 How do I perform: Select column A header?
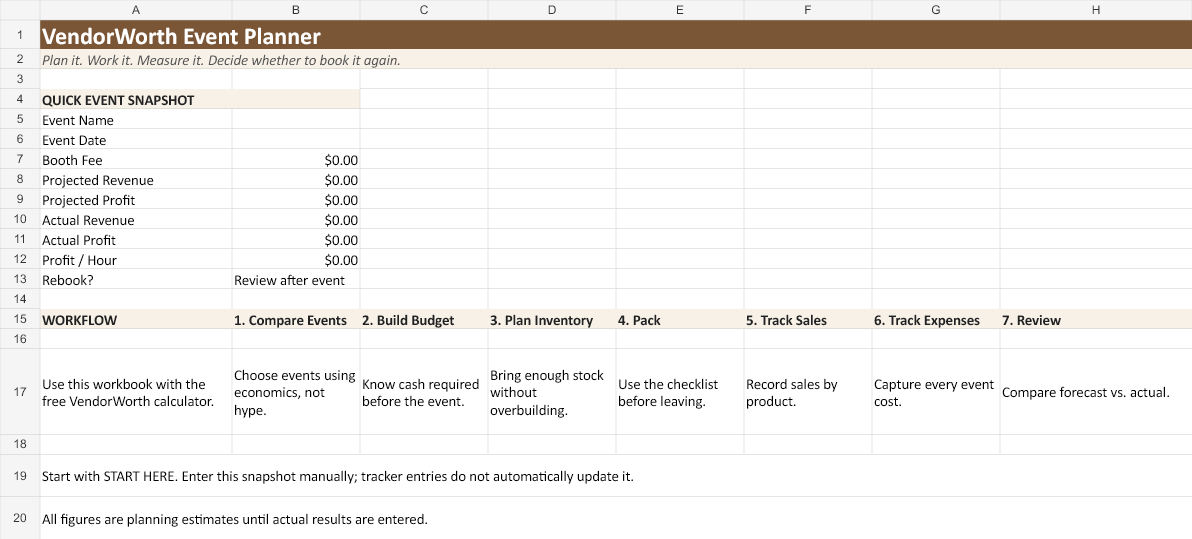135,10
